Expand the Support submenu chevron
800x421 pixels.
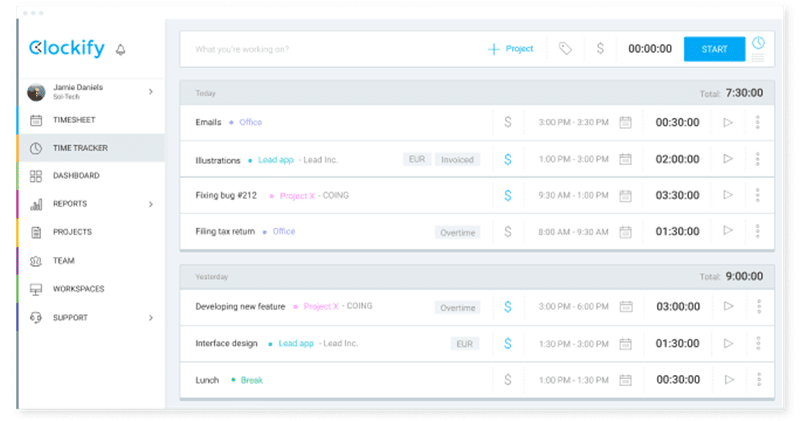(x=151, y=318)
